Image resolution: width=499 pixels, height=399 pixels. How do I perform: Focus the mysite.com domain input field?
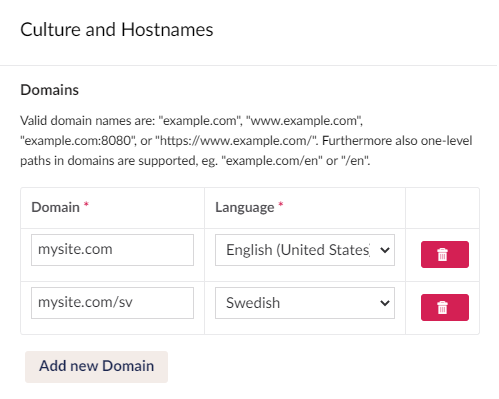112,250
